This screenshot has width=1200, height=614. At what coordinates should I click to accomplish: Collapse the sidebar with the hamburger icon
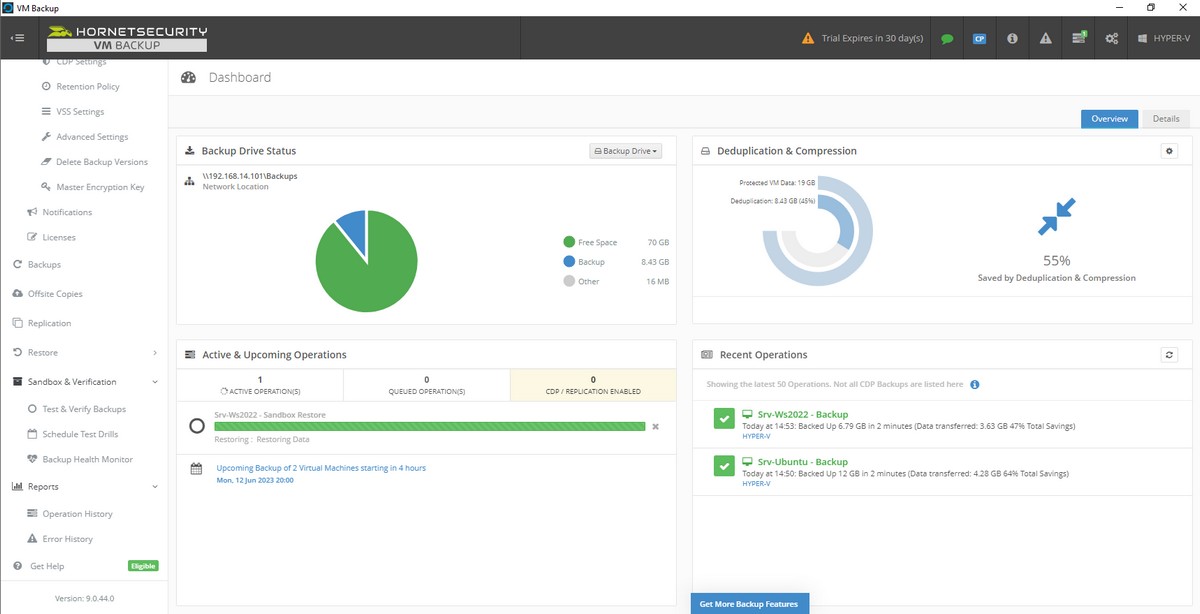click(x=16, y=38)
